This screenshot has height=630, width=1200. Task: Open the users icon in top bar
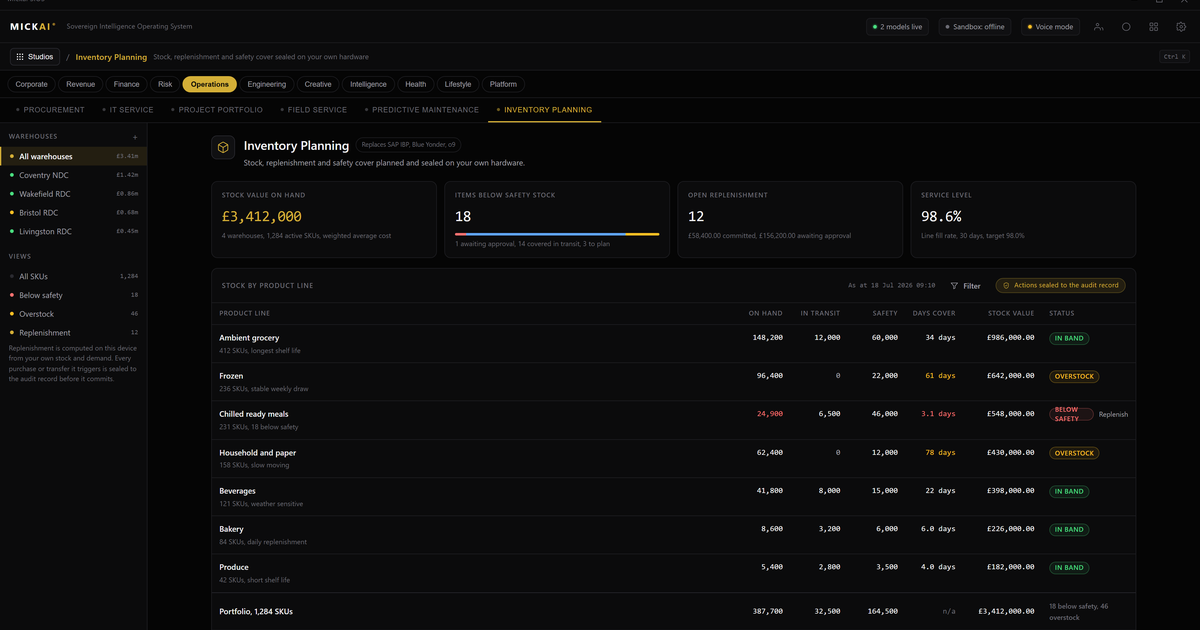pyautogui.click(x=1099, y=27)
